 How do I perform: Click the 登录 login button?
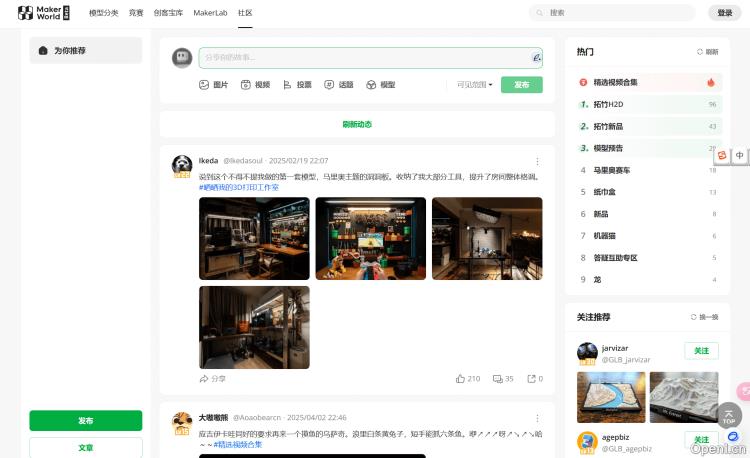click(x=725, y=13)
